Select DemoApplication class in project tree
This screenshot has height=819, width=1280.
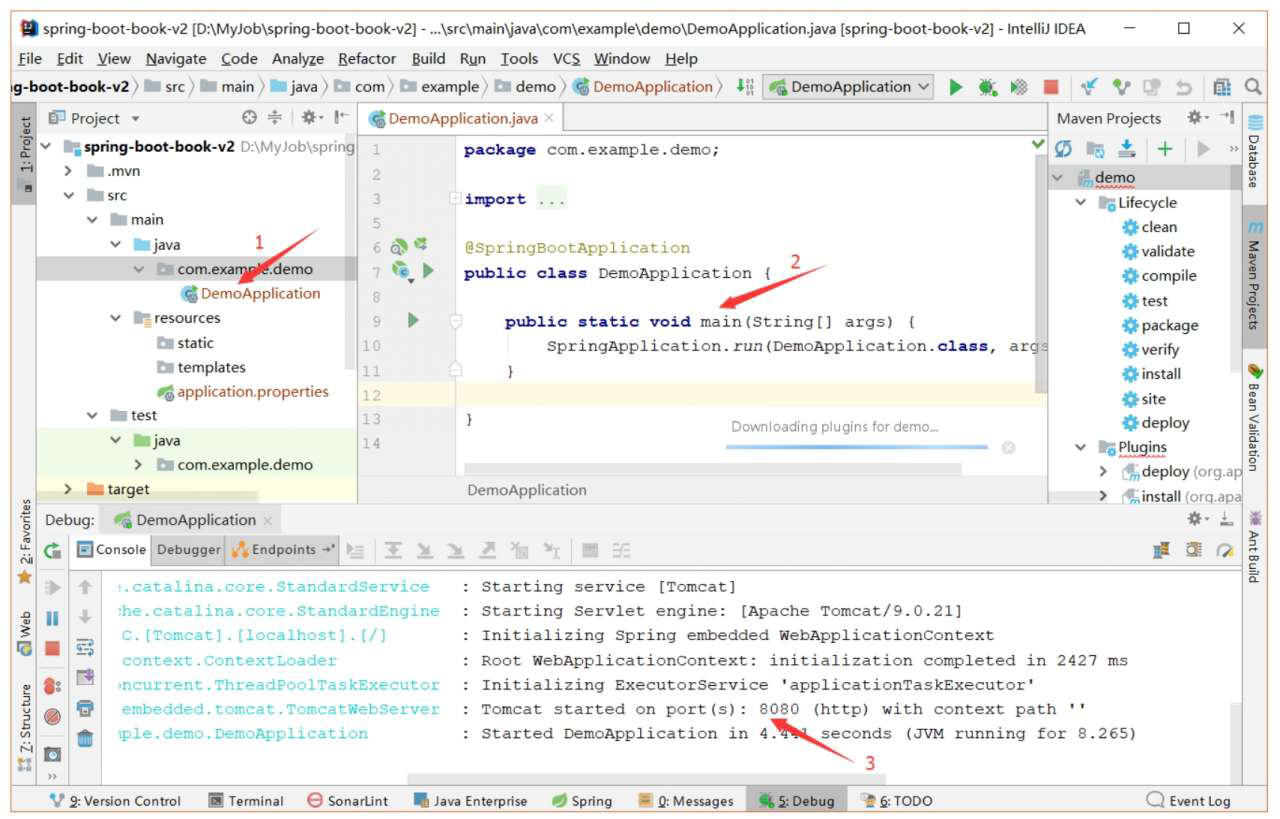click(x=250, y=294)
